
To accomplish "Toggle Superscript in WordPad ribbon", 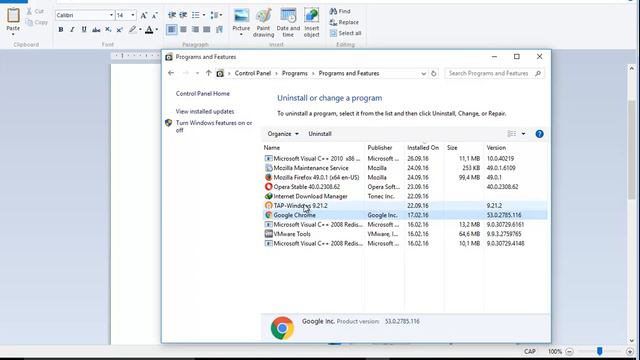I will (x=120, y=29).
